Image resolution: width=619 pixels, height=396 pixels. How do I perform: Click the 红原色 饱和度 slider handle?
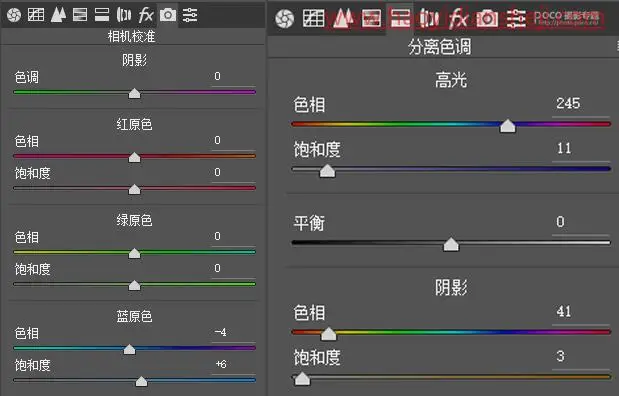[135, 189]
